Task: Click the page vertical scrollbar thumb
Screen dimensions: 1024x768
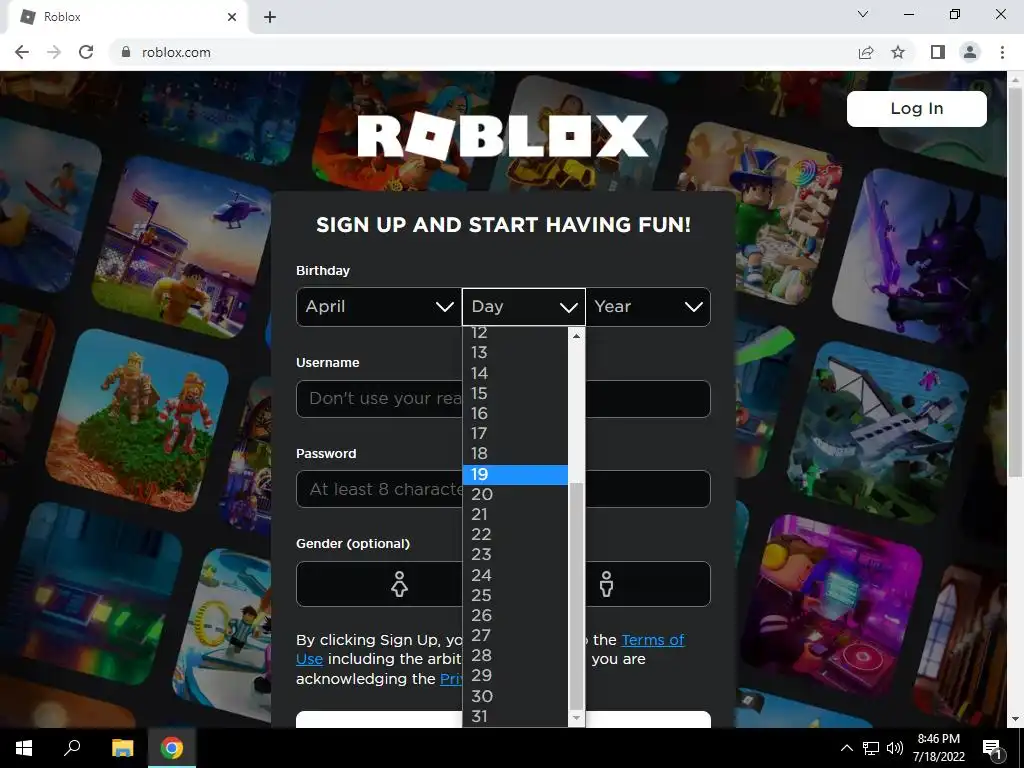Action: 1015,281
